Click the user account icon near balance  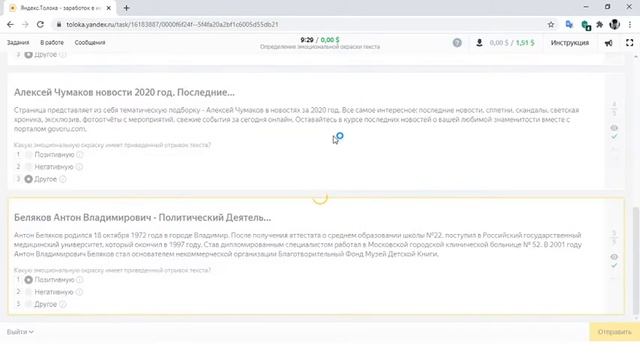point(479,42)
